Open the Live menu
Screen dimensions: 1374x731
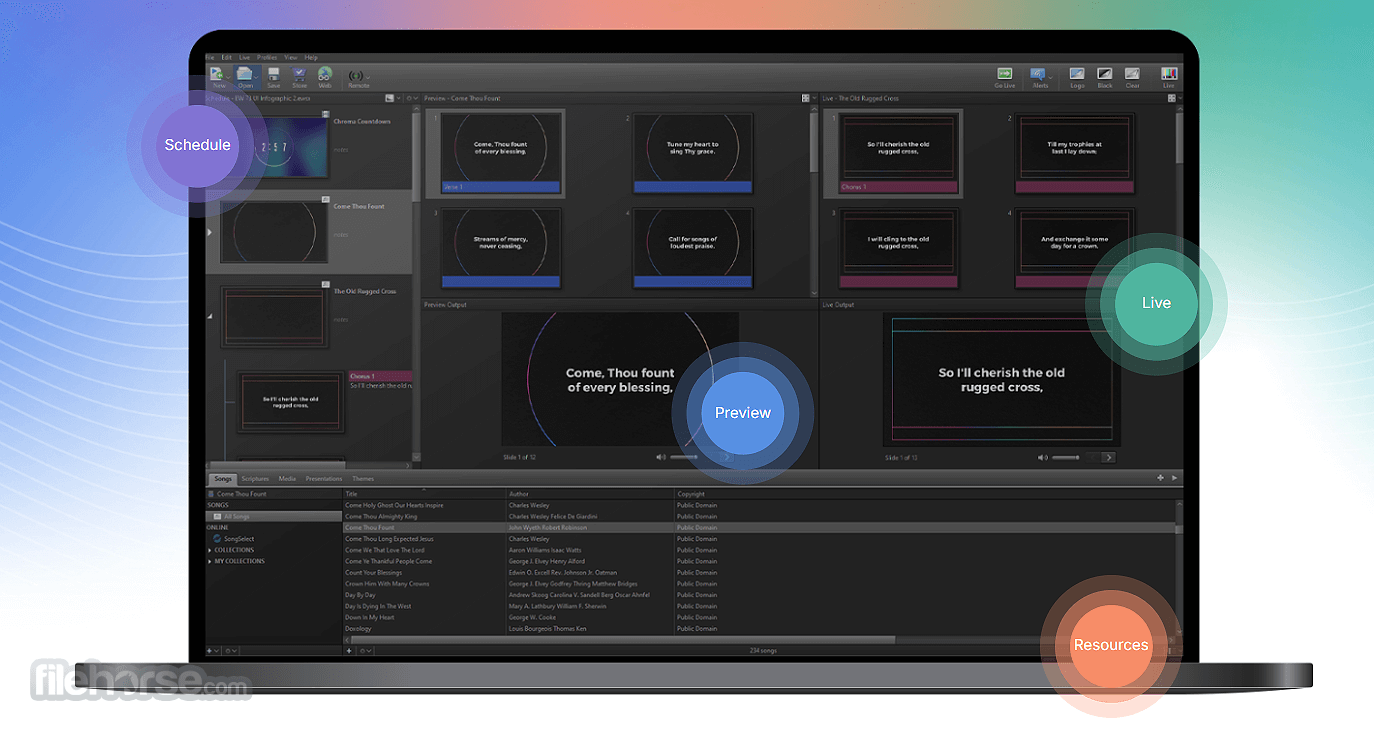tap(244, 58)
